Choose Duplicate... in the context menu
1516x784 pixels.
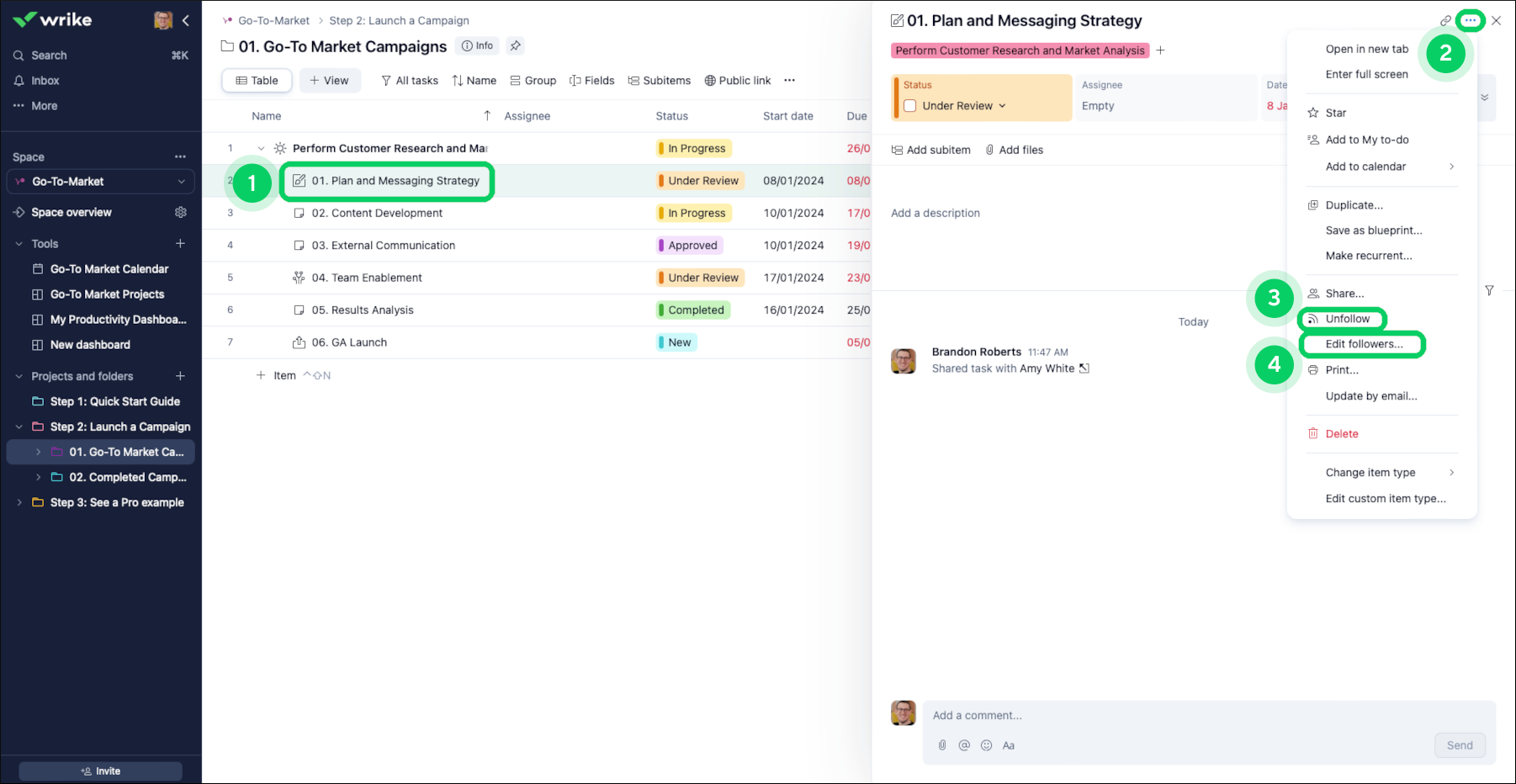(x=1354, y=205)
